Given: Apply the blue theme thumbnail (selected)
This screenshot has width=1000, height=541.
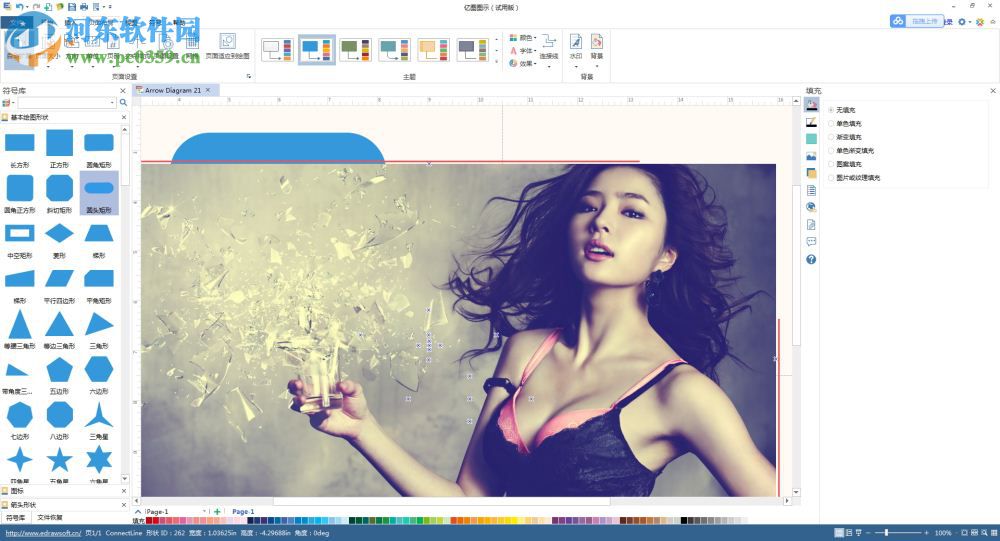Looking at the screenshot, I should (x=317, y=50).
